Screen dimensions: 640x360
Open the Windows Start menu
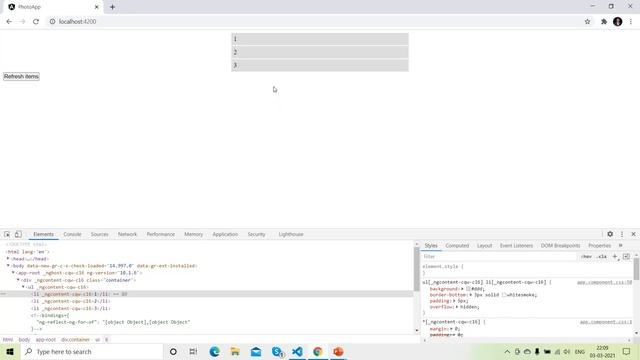10,351
